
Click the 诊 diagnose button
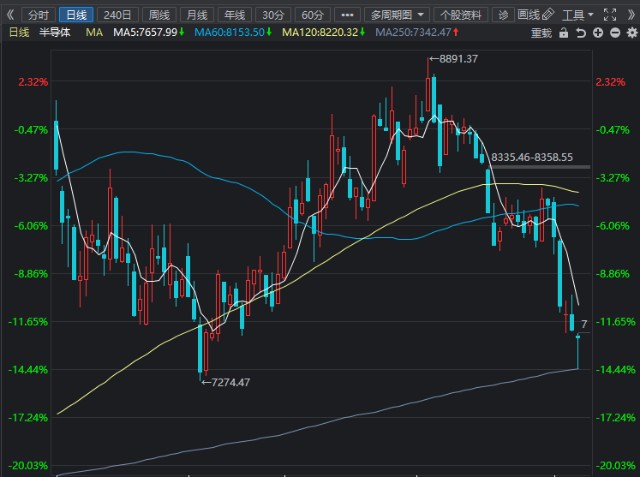point(503,15)
